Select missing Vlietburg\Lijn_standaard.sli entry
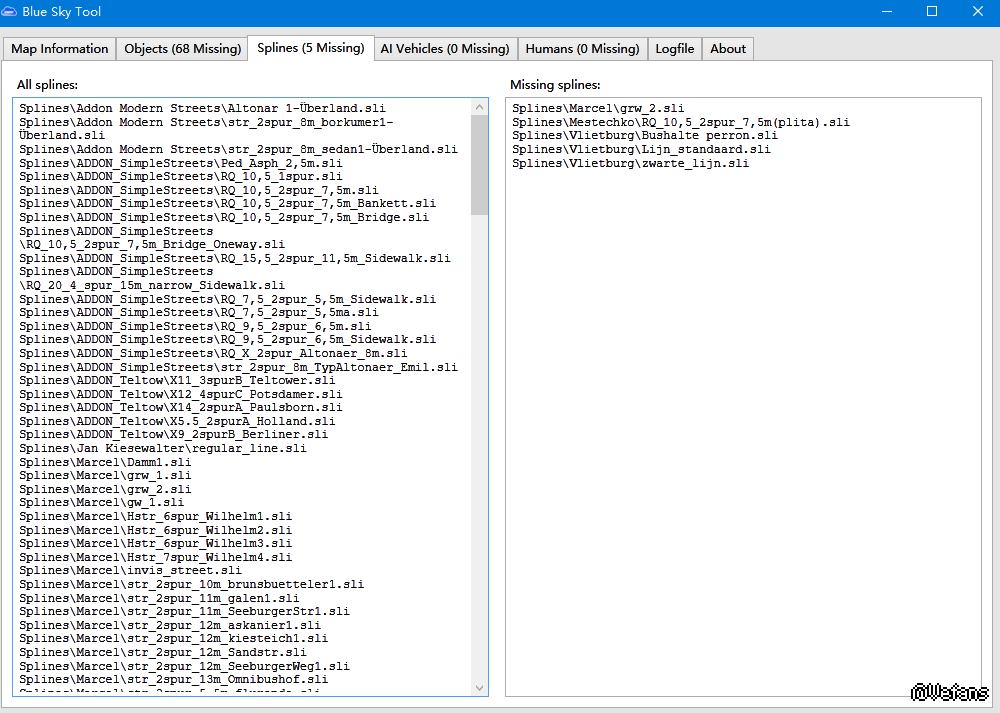Image resolution: width=1000 pixels, height=713 pixels. (x=641, y=150)
